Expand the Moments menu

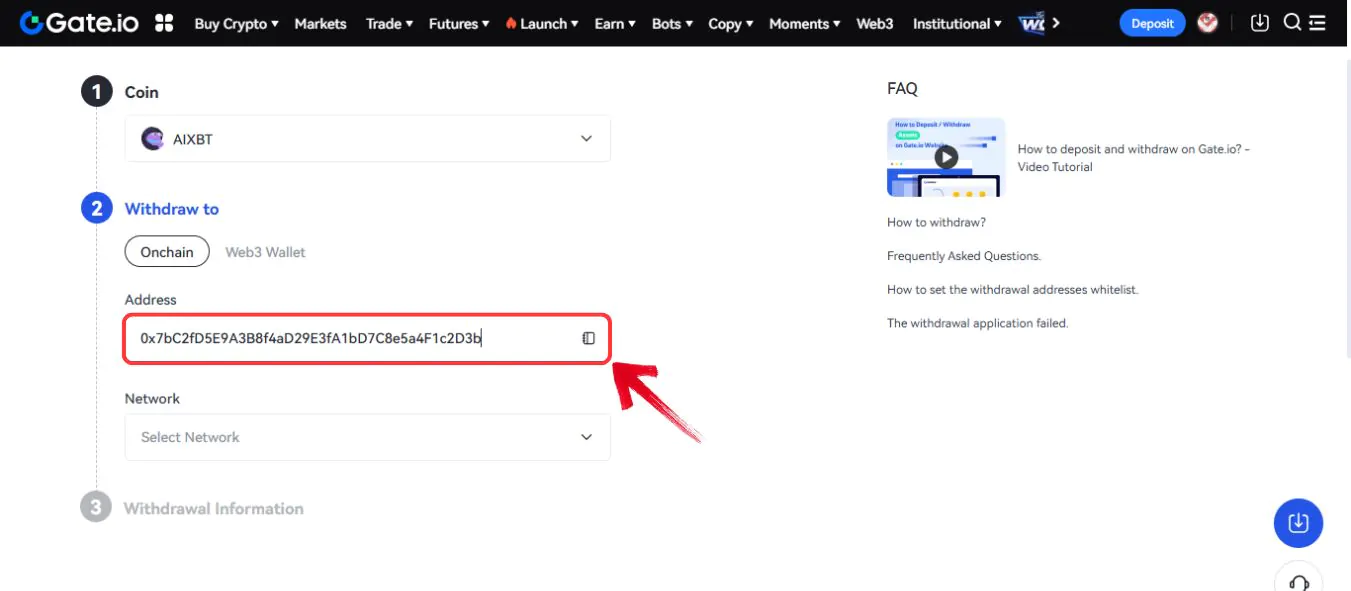click(x=805, y=23)
